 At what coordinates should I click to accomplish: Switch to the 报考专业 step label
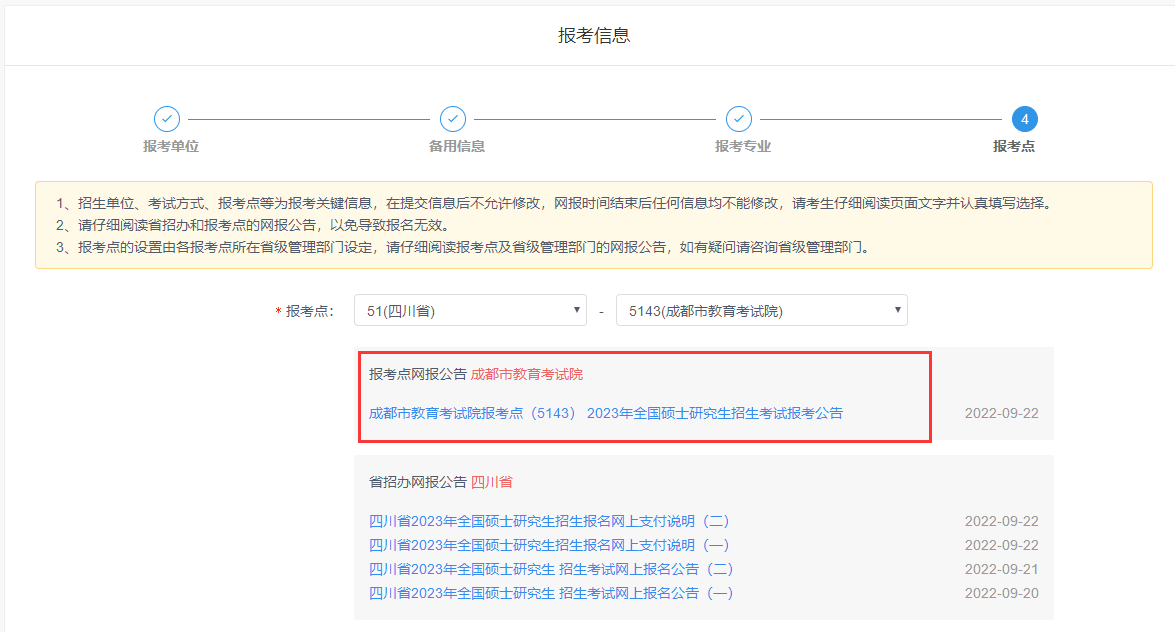[743, 146]
